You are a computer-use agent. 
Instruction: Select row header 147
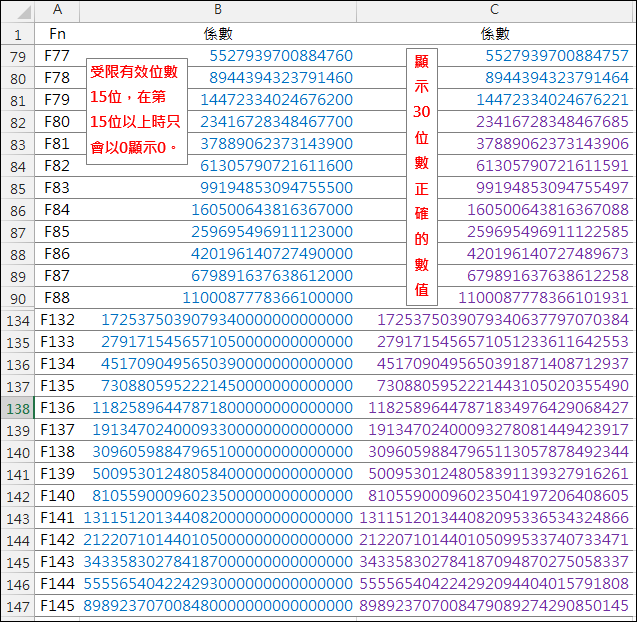18,606
